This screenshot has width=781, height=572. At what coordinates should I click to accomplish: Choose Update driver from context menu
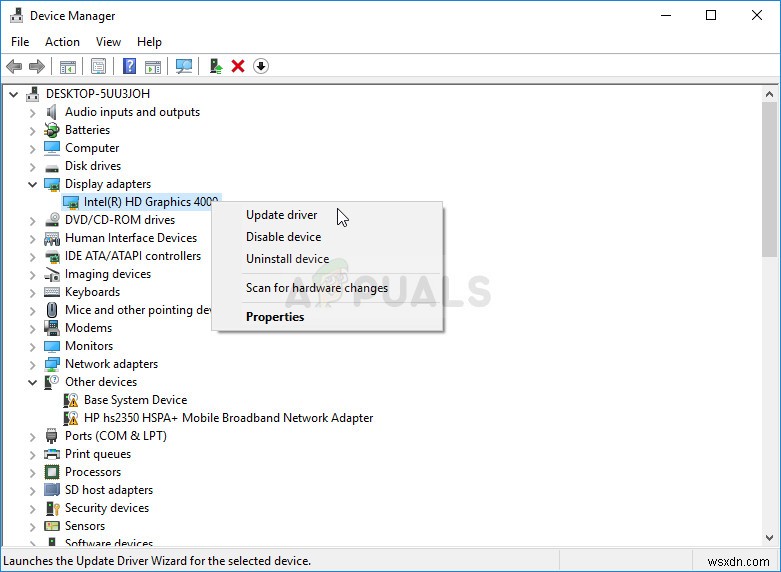coord(327,215)
